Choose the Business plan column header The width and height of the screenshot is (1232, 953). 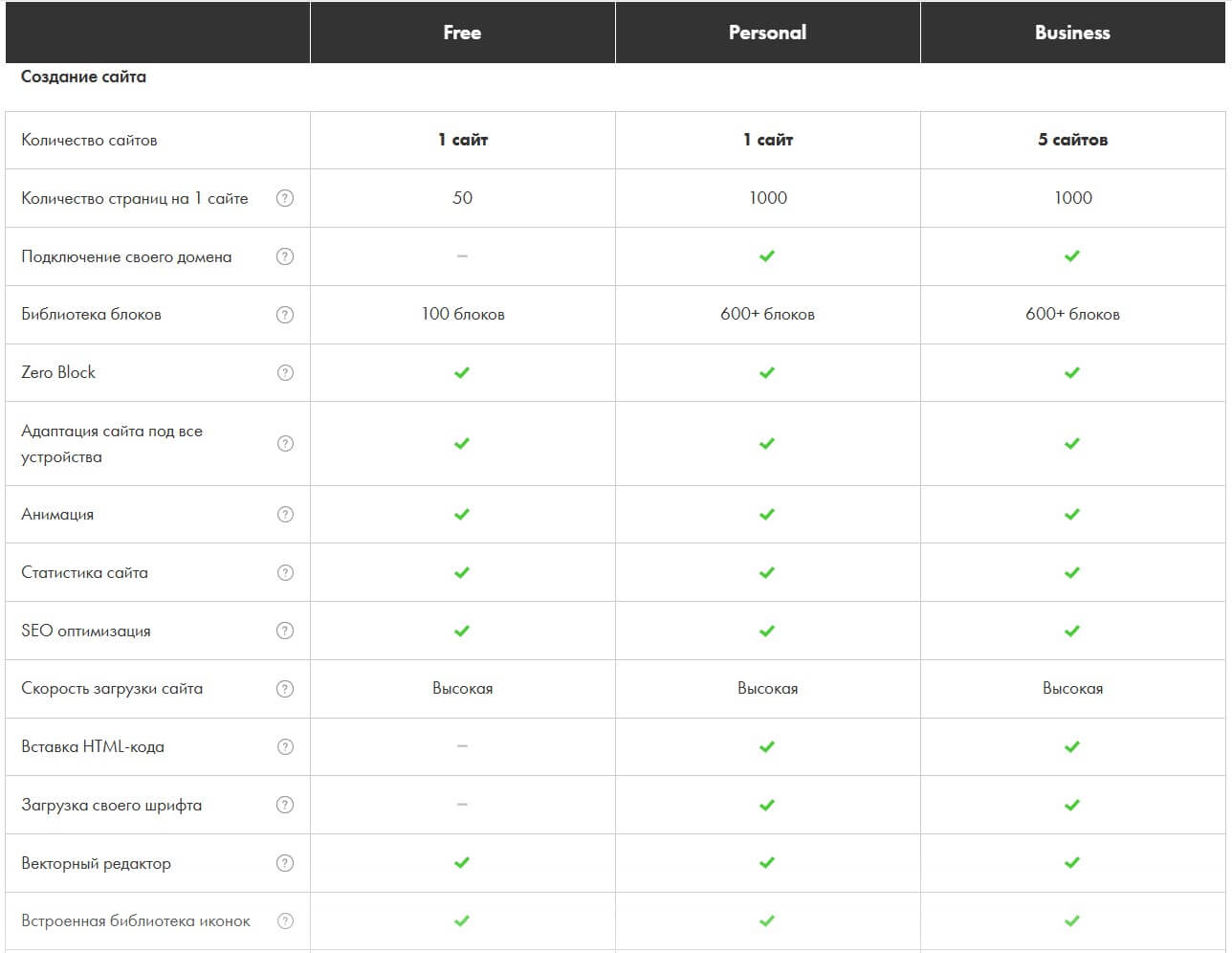(1072, 33)
